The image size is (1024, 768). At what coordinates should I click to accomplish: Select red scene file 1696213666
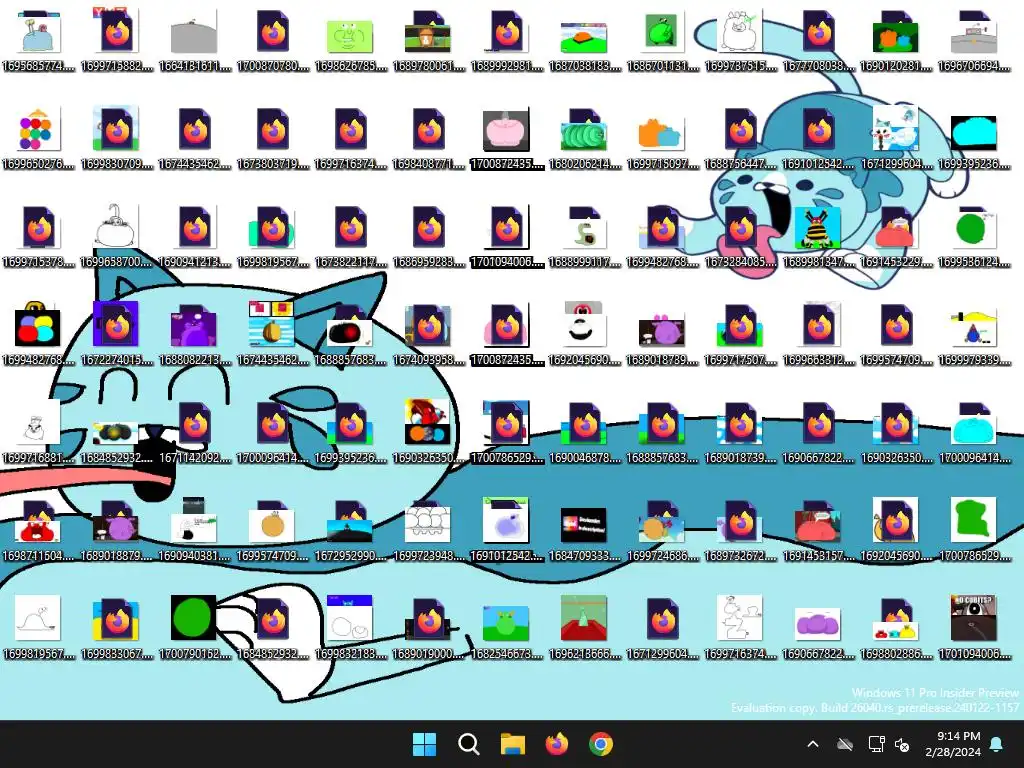click(584, 628)
